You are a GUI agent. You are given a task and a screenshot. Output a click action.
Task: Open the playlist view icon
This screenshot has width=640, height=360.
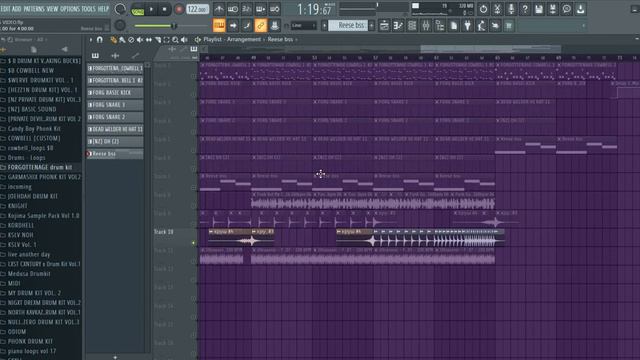pos(384,26)
